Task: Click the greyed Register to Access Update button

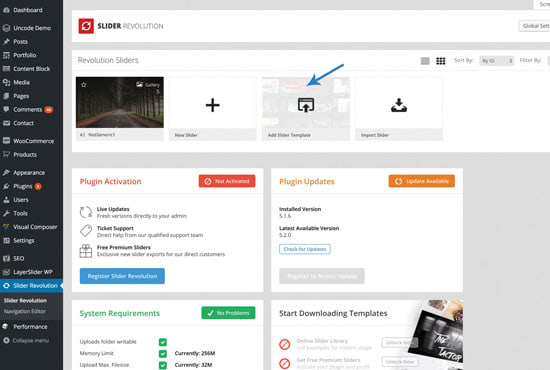Action: coord(322,276)
